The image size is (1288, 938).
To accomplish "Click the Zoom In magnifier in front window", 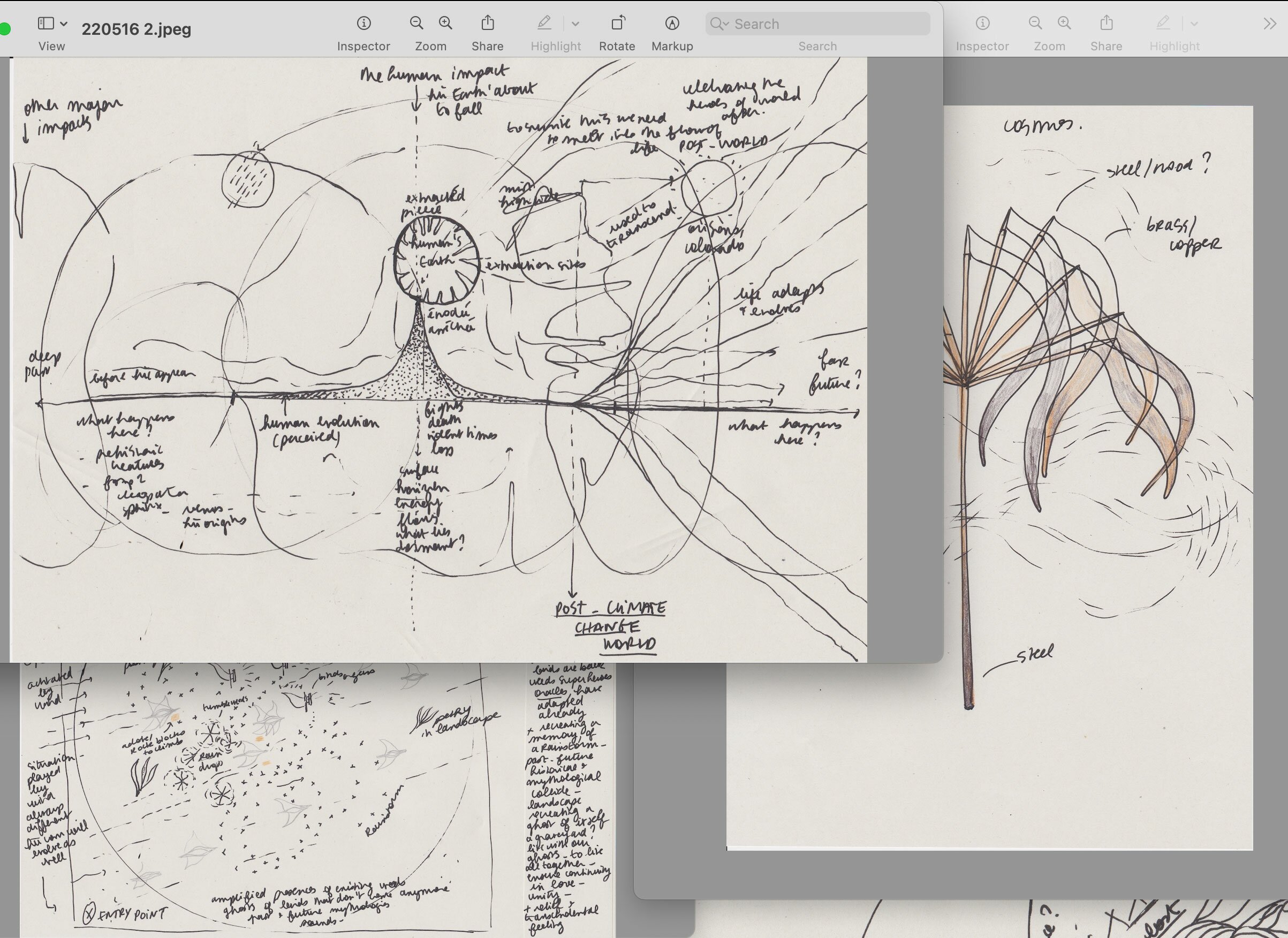I will tap(446, 23).
